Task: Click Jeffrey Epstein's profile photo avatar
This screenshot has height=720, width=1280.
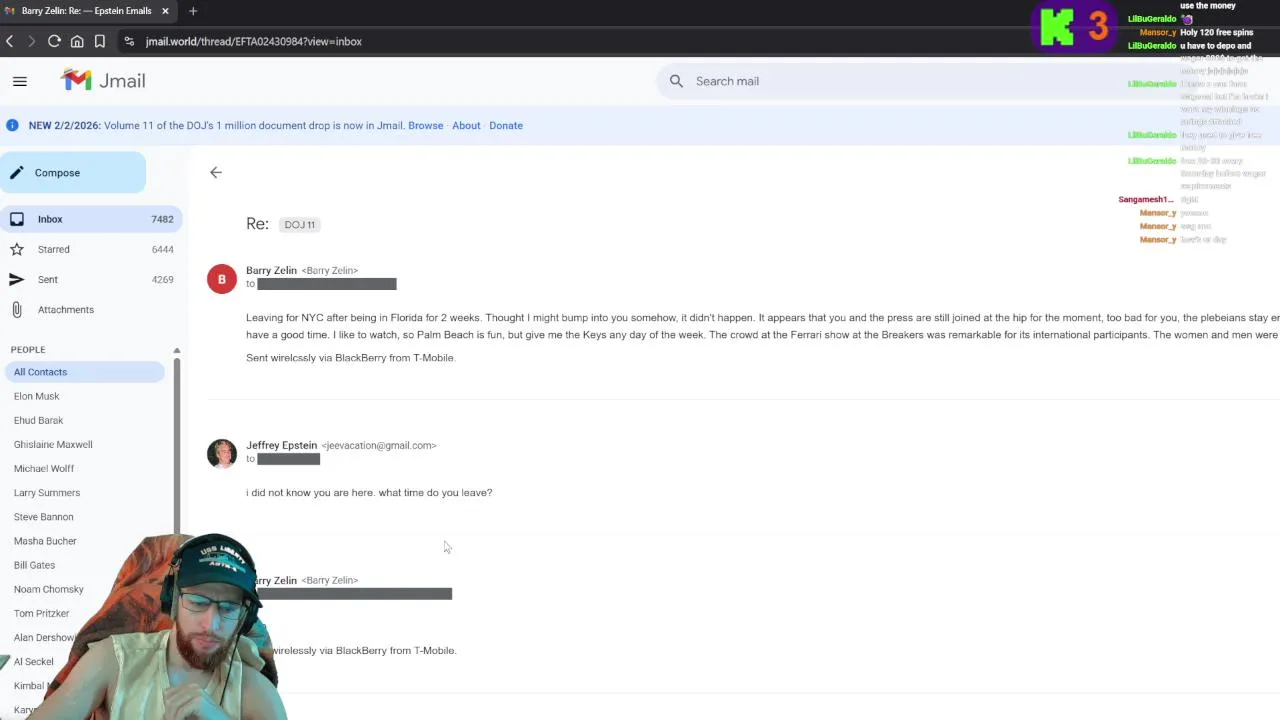Action: pos(222,453)
